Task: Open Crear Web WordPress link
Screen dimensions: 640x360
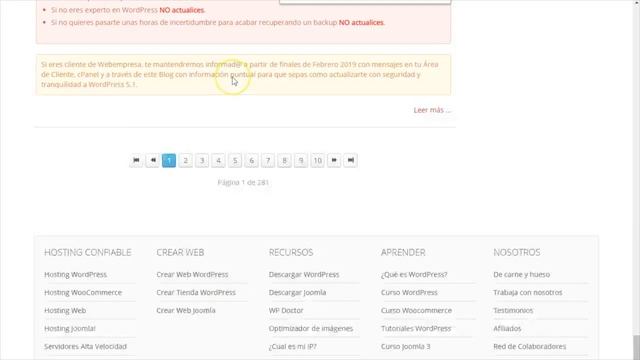Action: tap(192, 274)
